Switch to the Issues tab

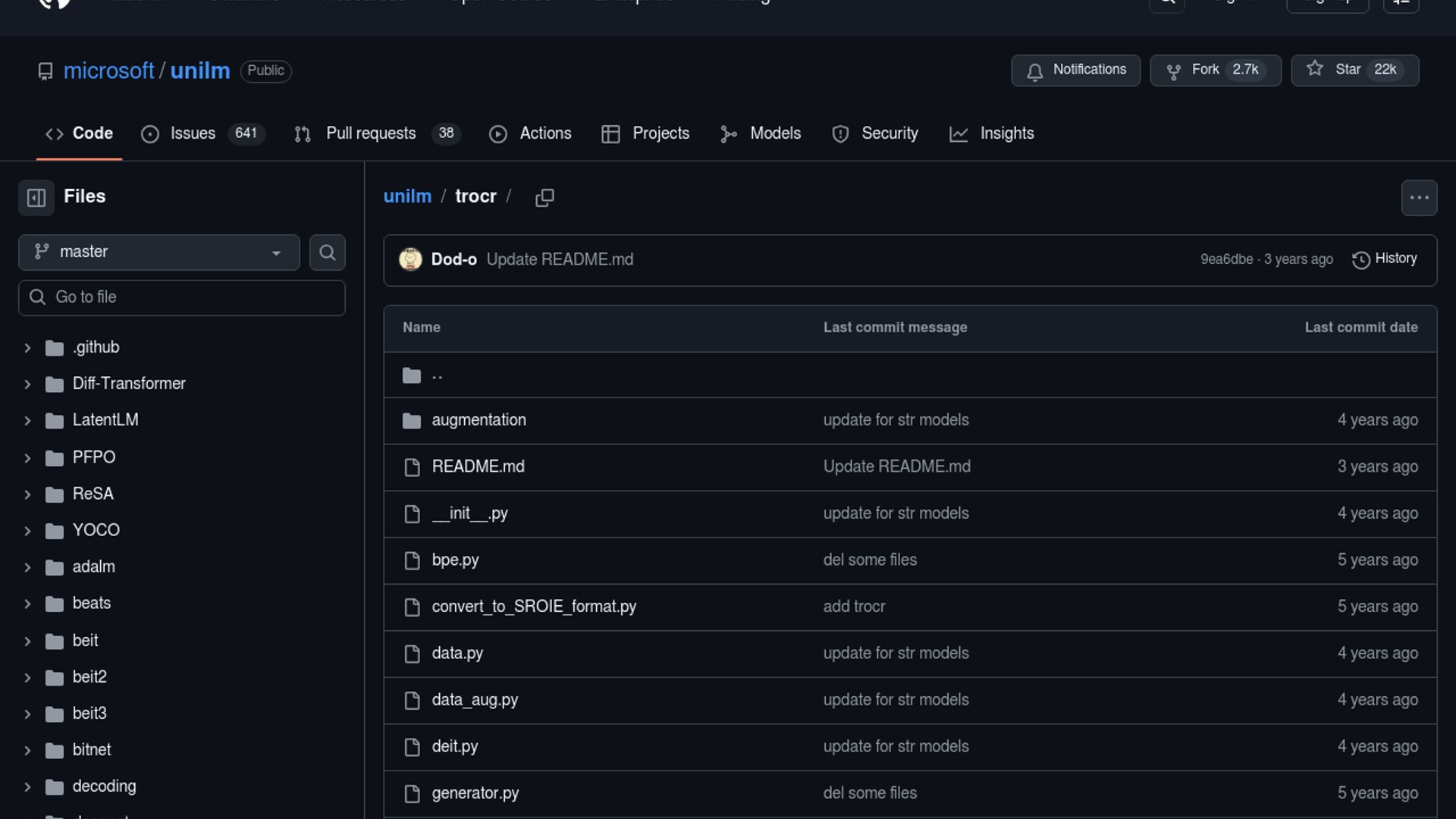tap(193, 133)
